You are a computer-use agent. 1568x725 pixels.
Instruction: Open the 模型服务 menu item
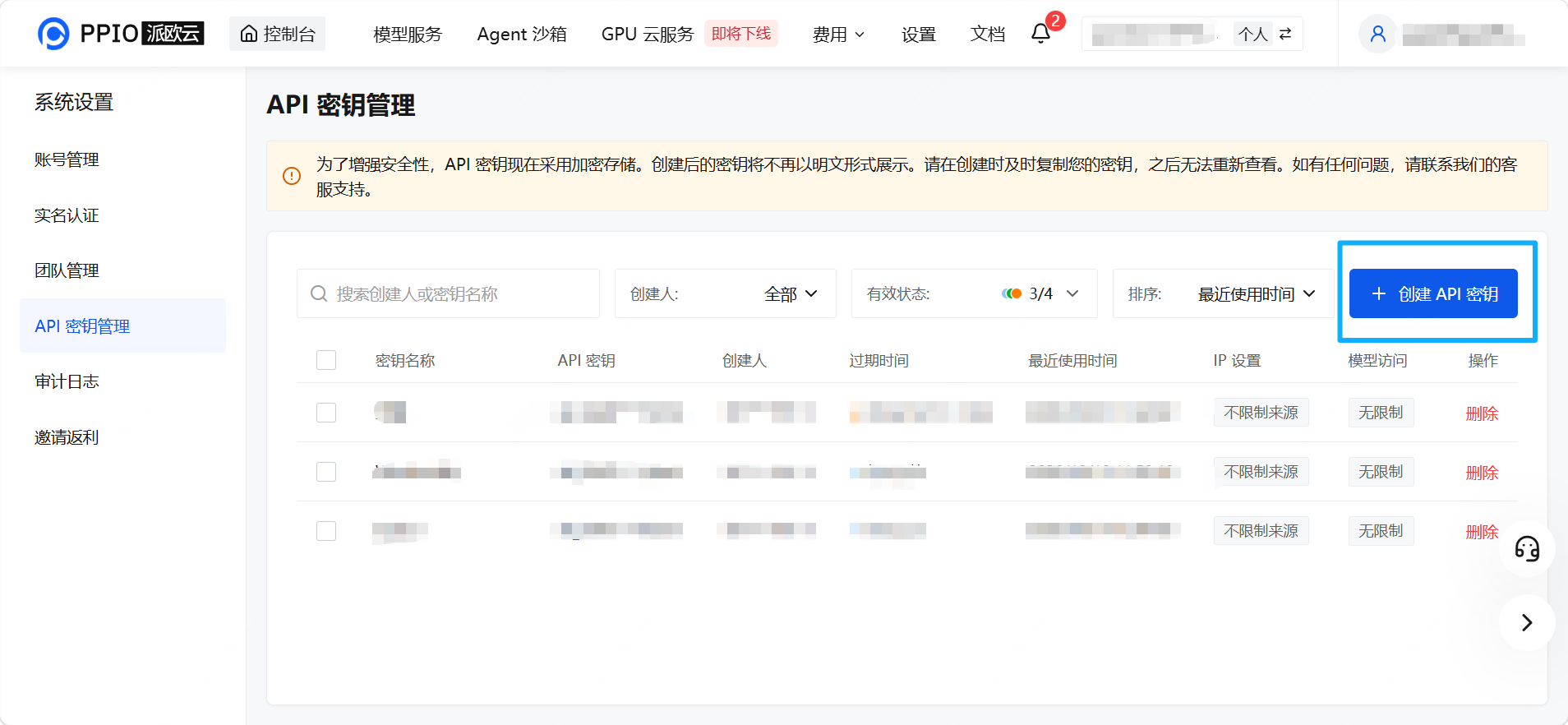pos(408,34)
